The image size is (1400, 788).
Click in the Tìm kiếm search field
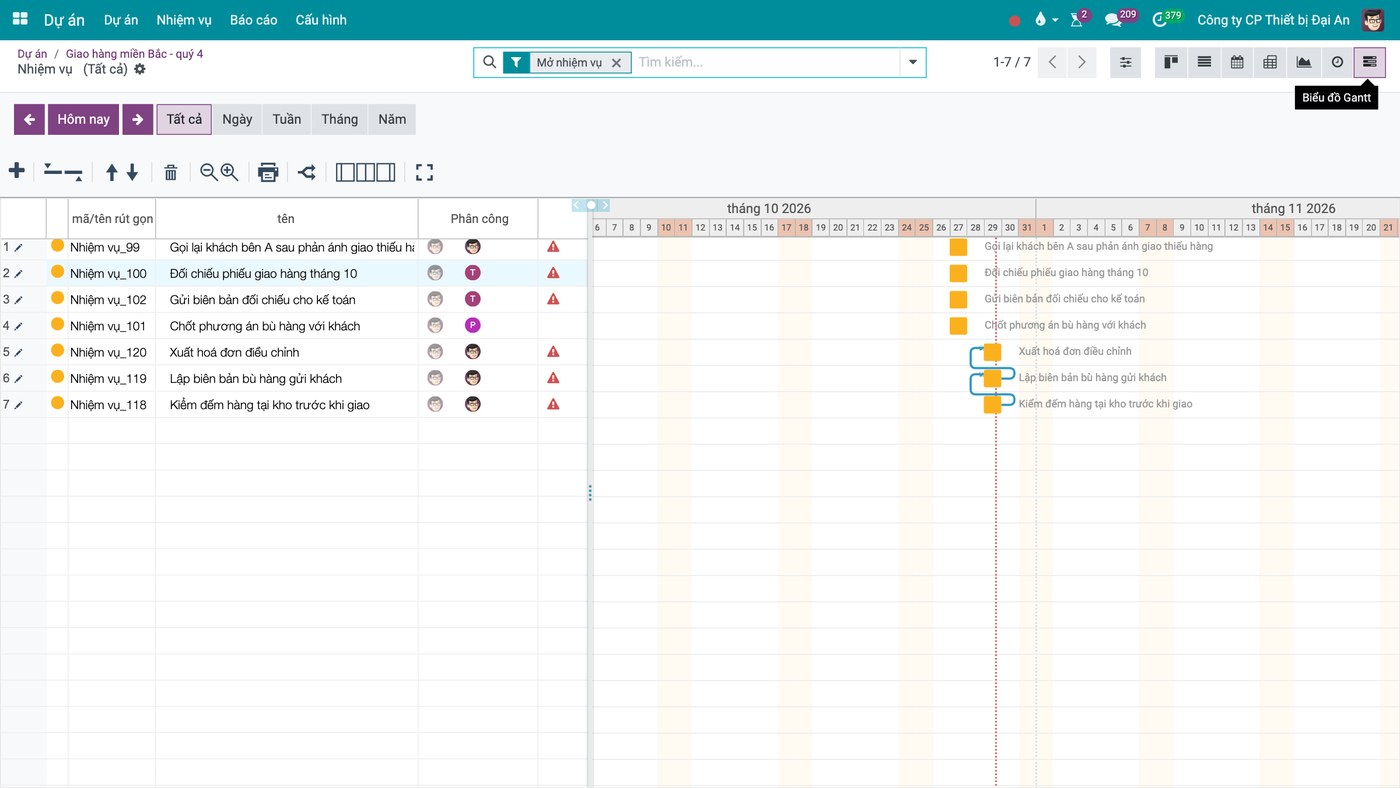(765, 62)
